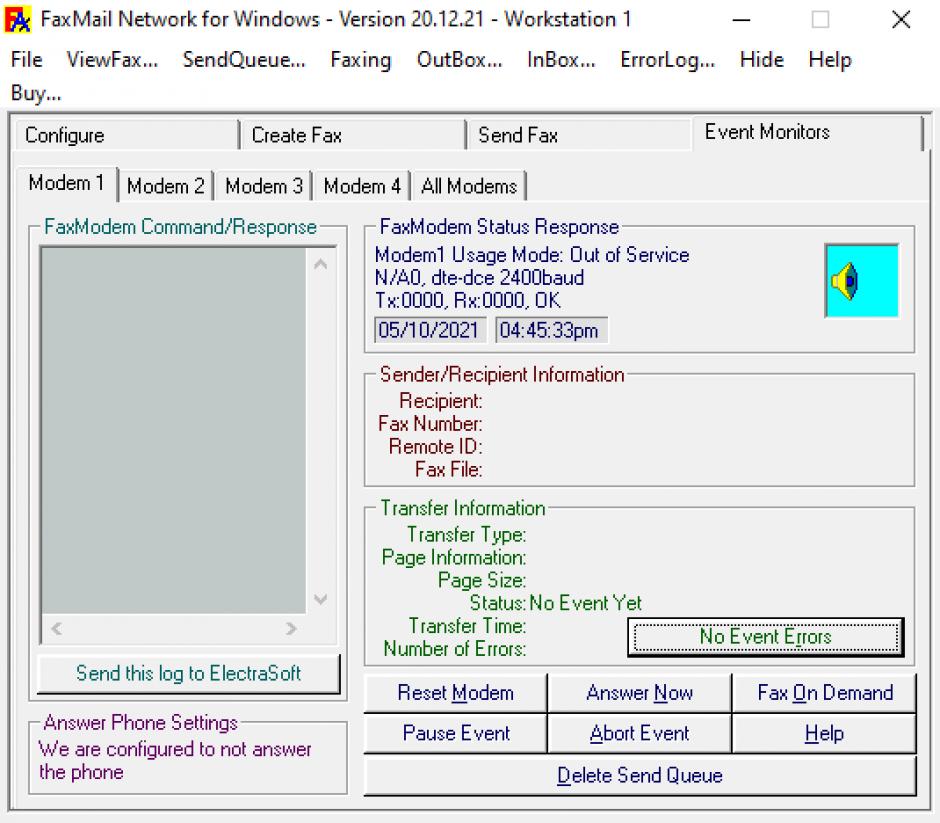Click the 'Recipient:' label
Screen dimensions: 940x823
441,400
